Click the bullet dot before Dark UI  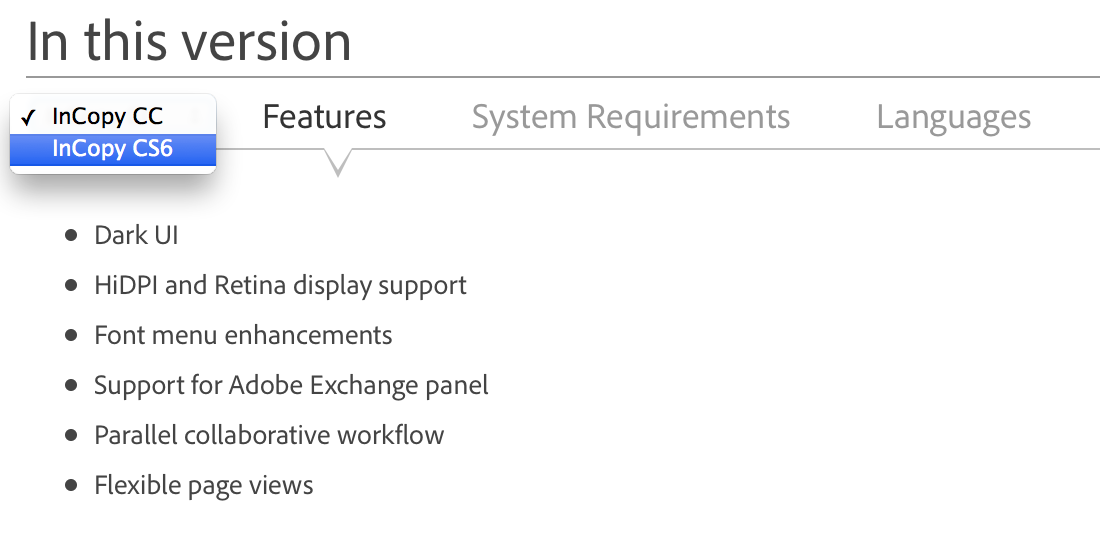tap(70, 236)
